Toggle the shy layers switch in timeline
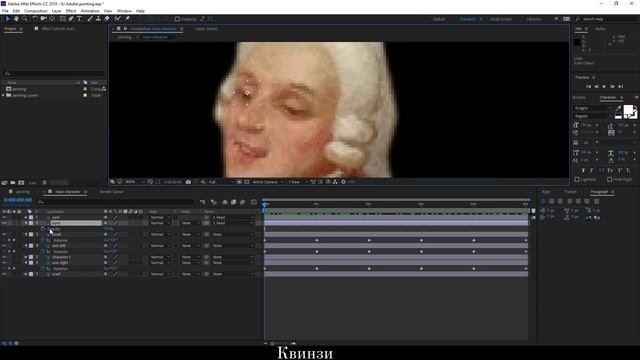640x360 pixels. coord(224,202)
